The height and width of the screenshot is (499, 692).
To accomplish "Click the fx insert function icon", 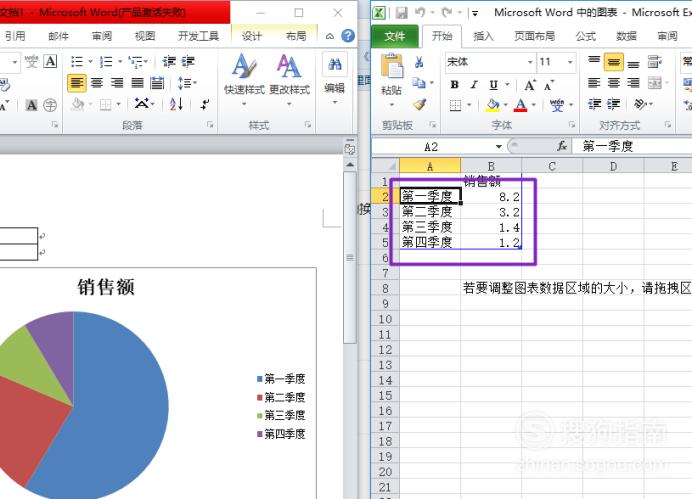I will coord(562,146).
